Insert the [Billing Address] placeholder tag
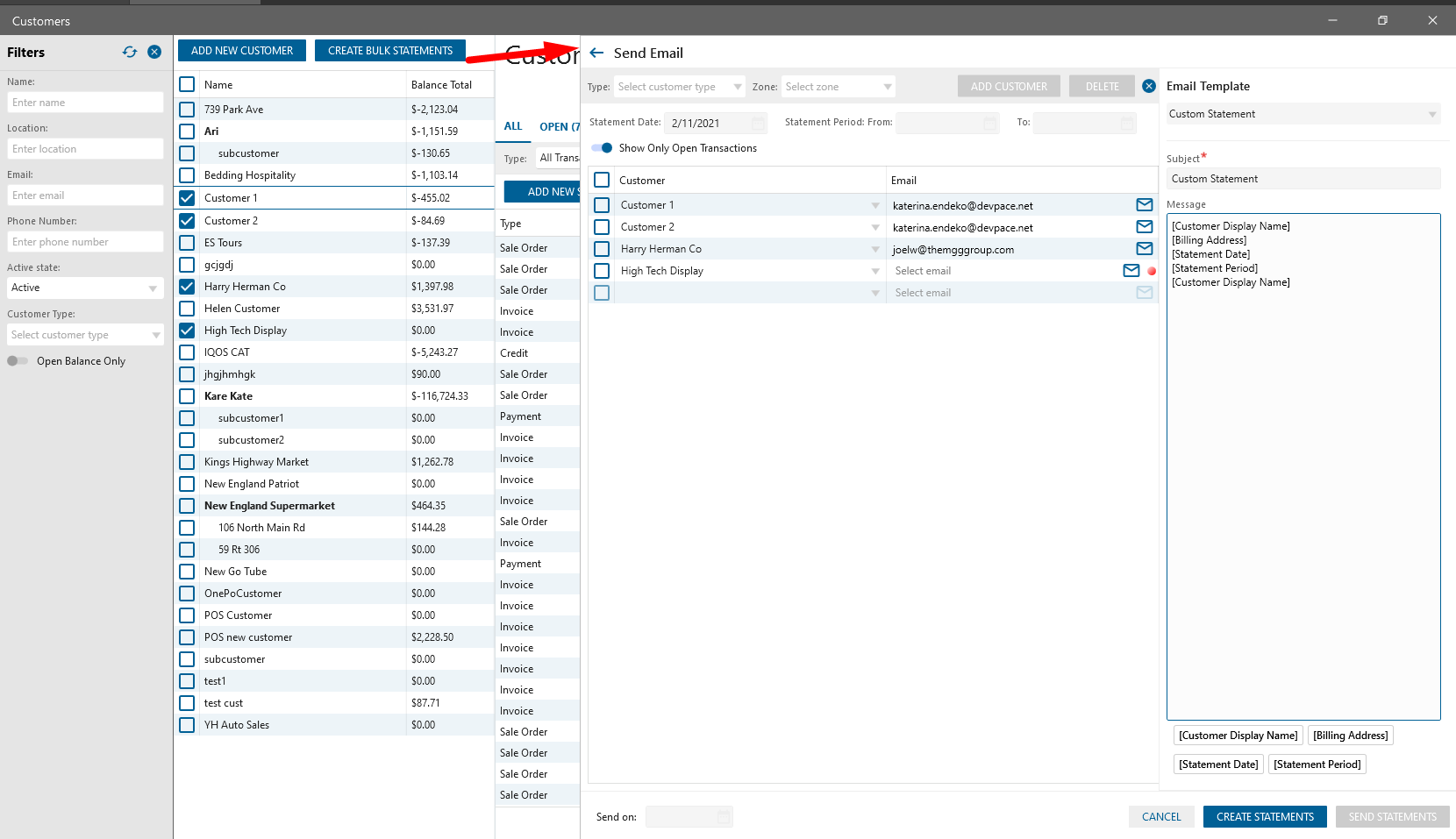The height and width of the screenshot is (839, 1456). (x=1351, y=736)
